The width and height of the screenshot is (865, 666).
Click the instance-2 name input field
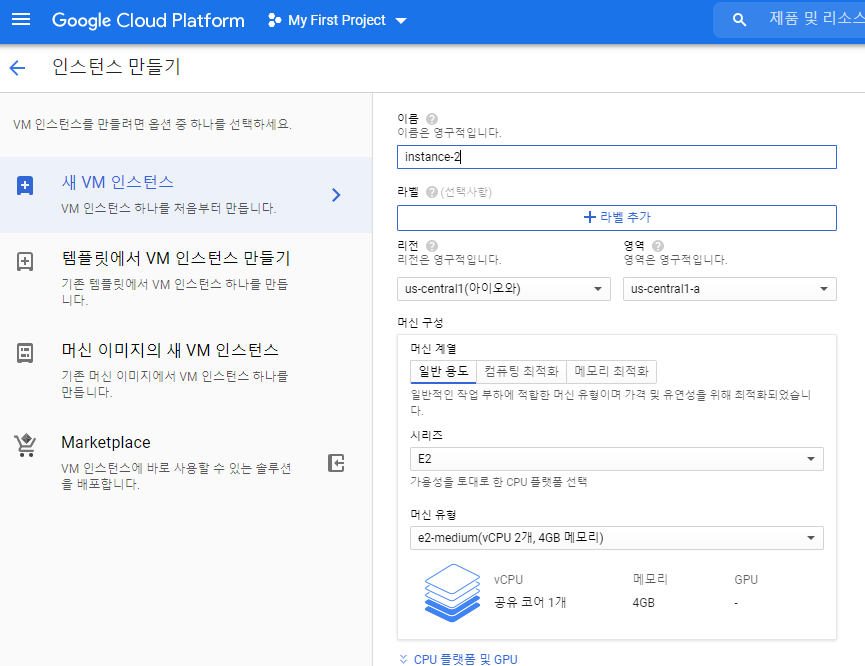[617, 157]
